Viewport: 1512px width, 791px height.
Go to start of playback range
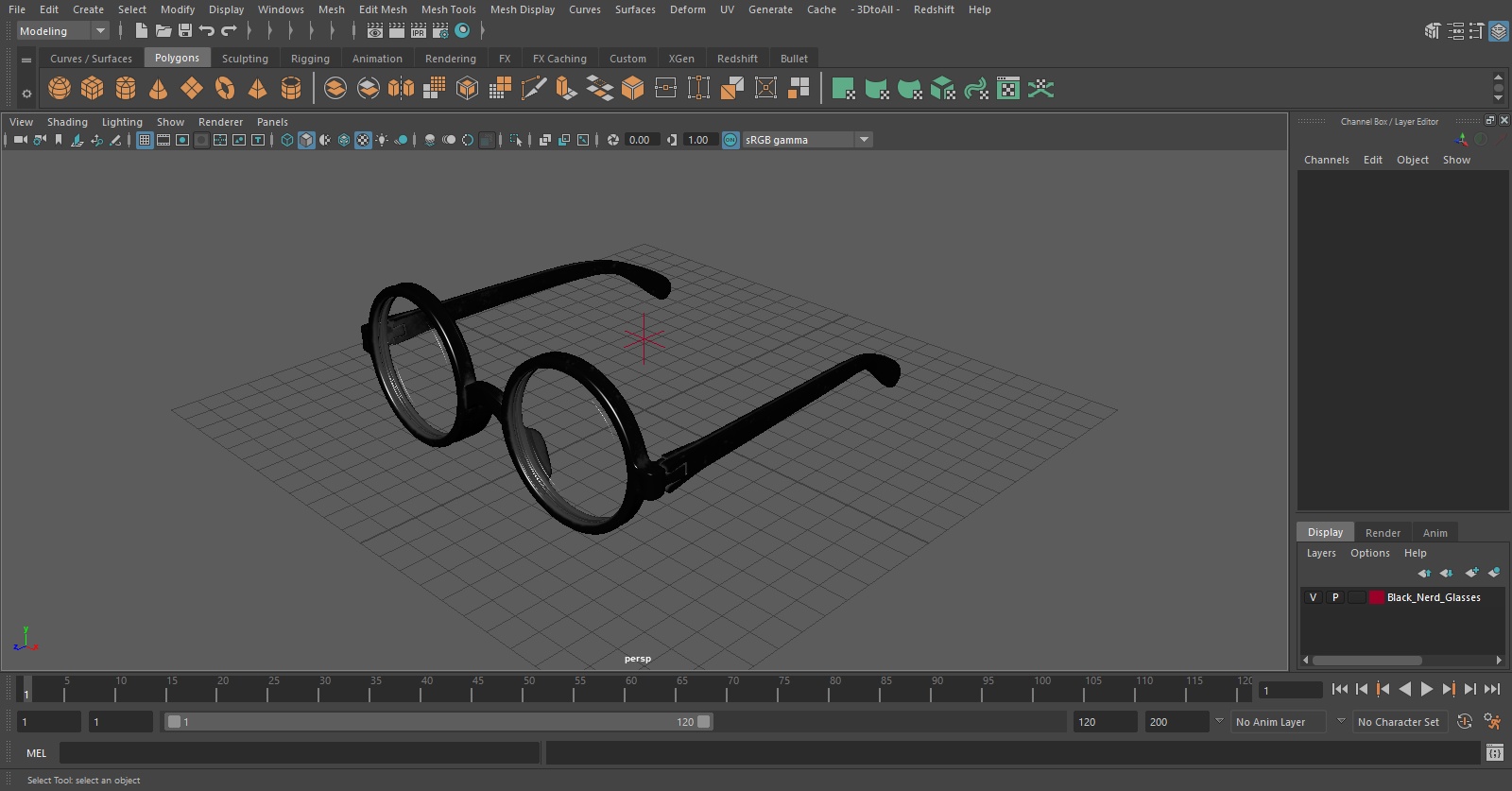[x=1339, y=689]
